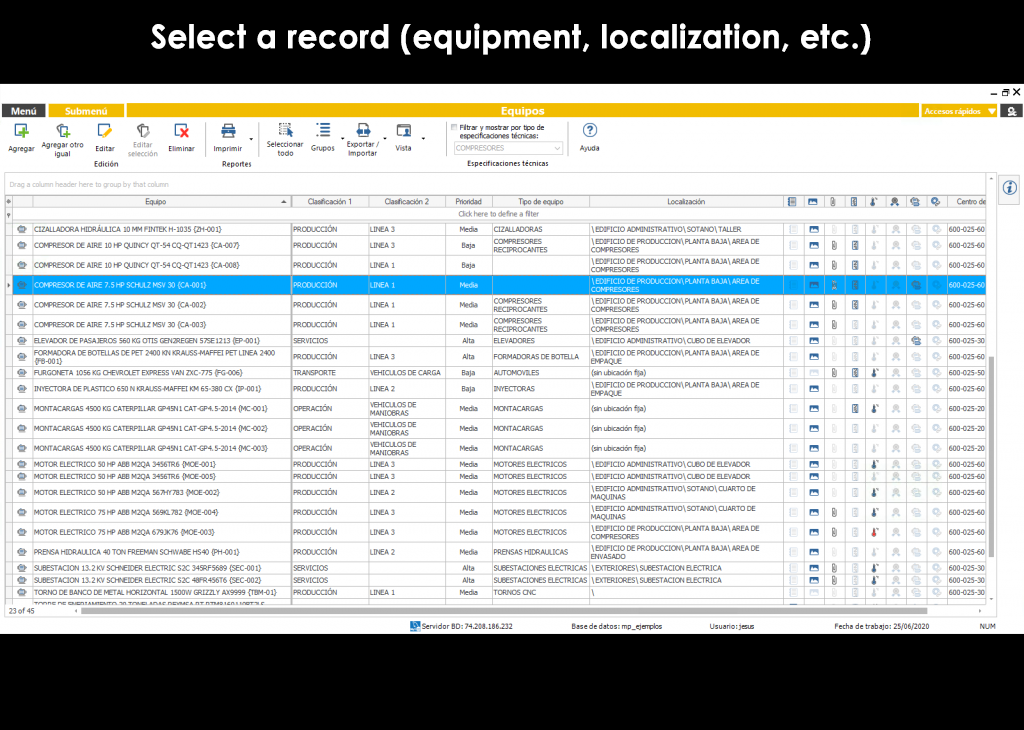Screen dimensions: 1024x730
Task: Click paperclip icon in COMPRESOR CA-007 row
Action: coord(834,246)
